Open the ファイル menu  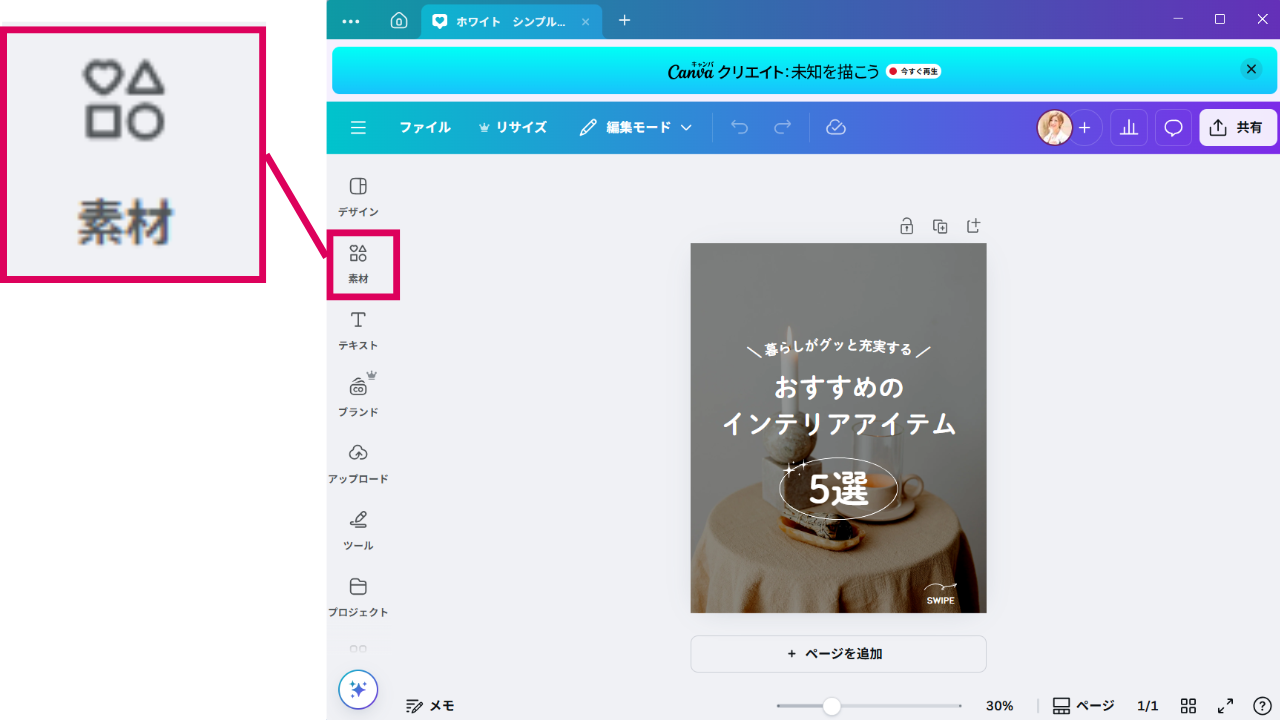tap(425, 127)
